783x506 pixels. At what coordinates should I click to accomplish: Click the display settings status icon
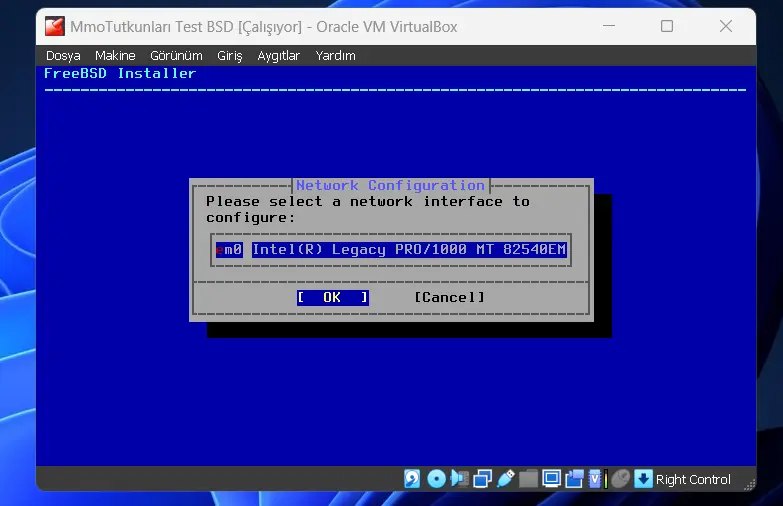(x=551, y=479)
